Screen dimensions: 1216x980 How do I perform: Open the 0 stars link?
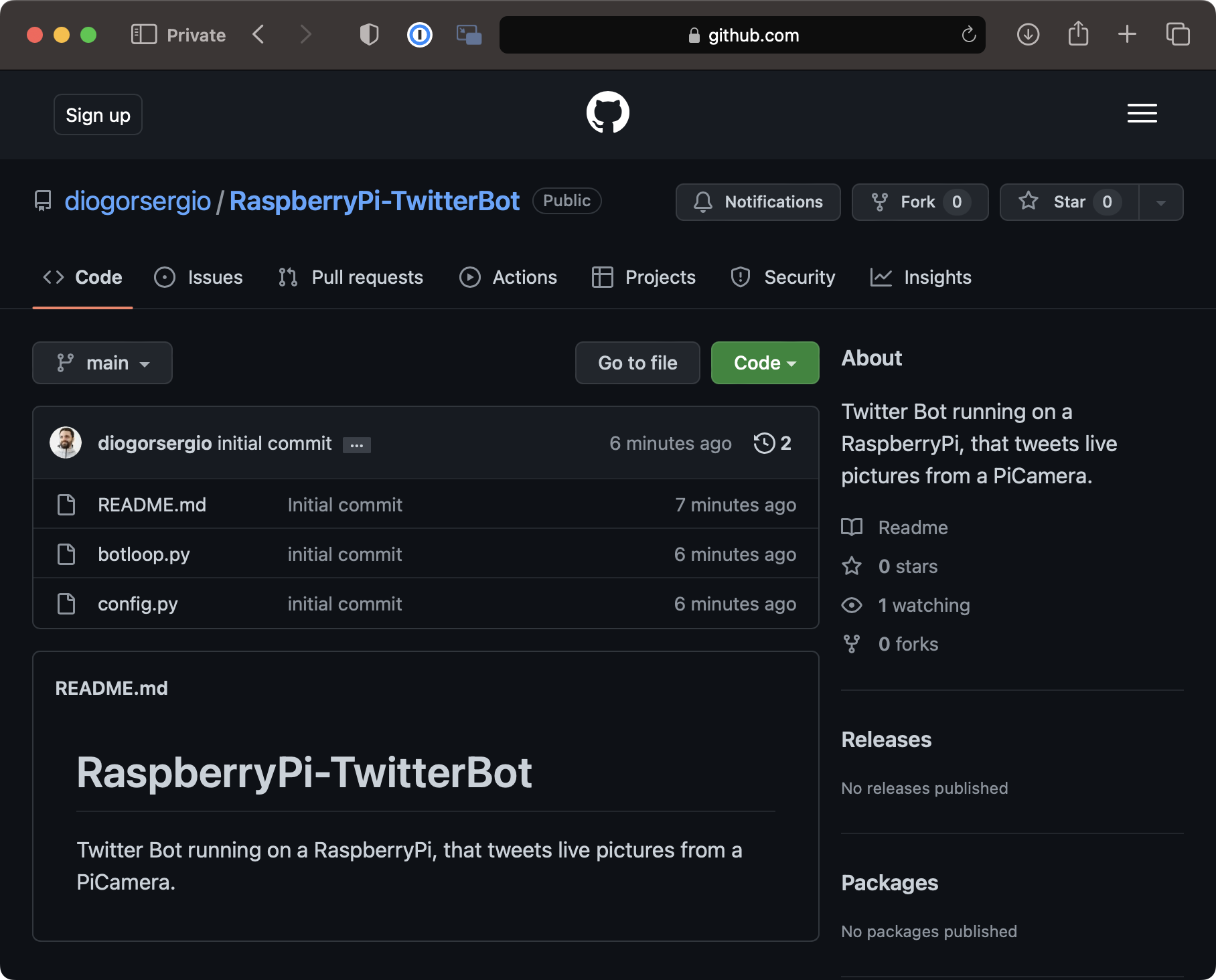coord(908,566)
